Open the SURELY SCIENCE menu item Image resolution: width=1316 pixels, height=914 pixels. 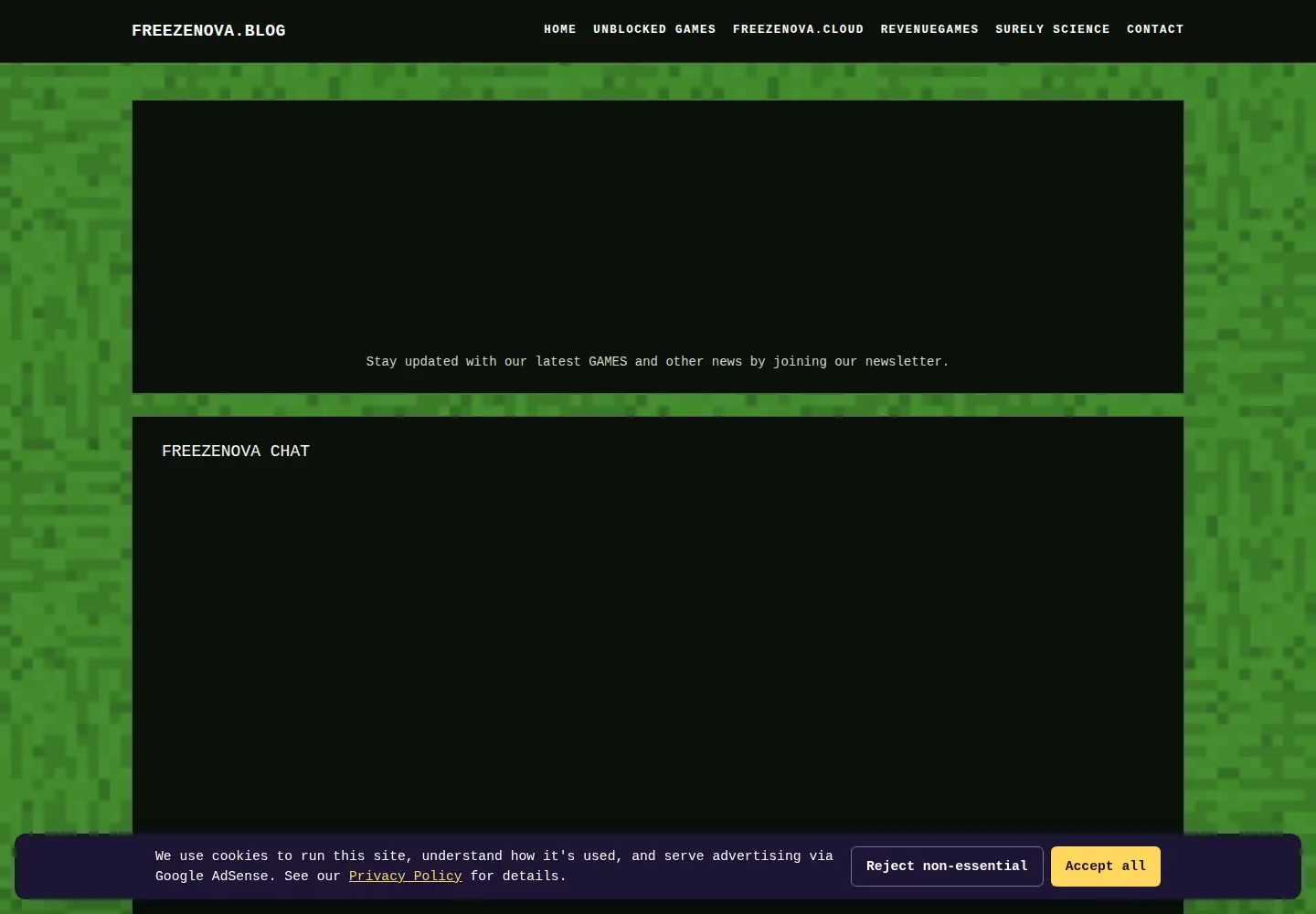click(1053, 29)
